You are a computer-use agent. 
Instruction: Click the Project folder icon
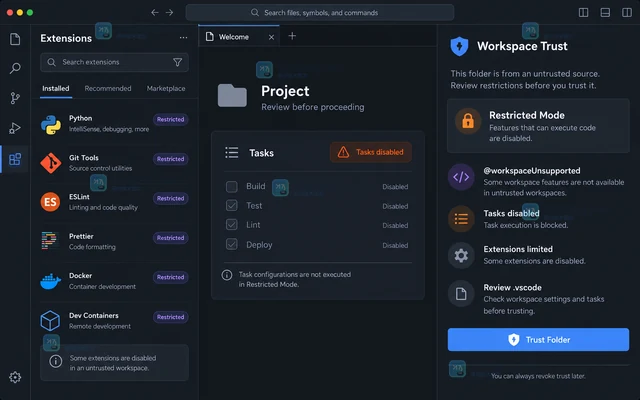coord(232,96)
